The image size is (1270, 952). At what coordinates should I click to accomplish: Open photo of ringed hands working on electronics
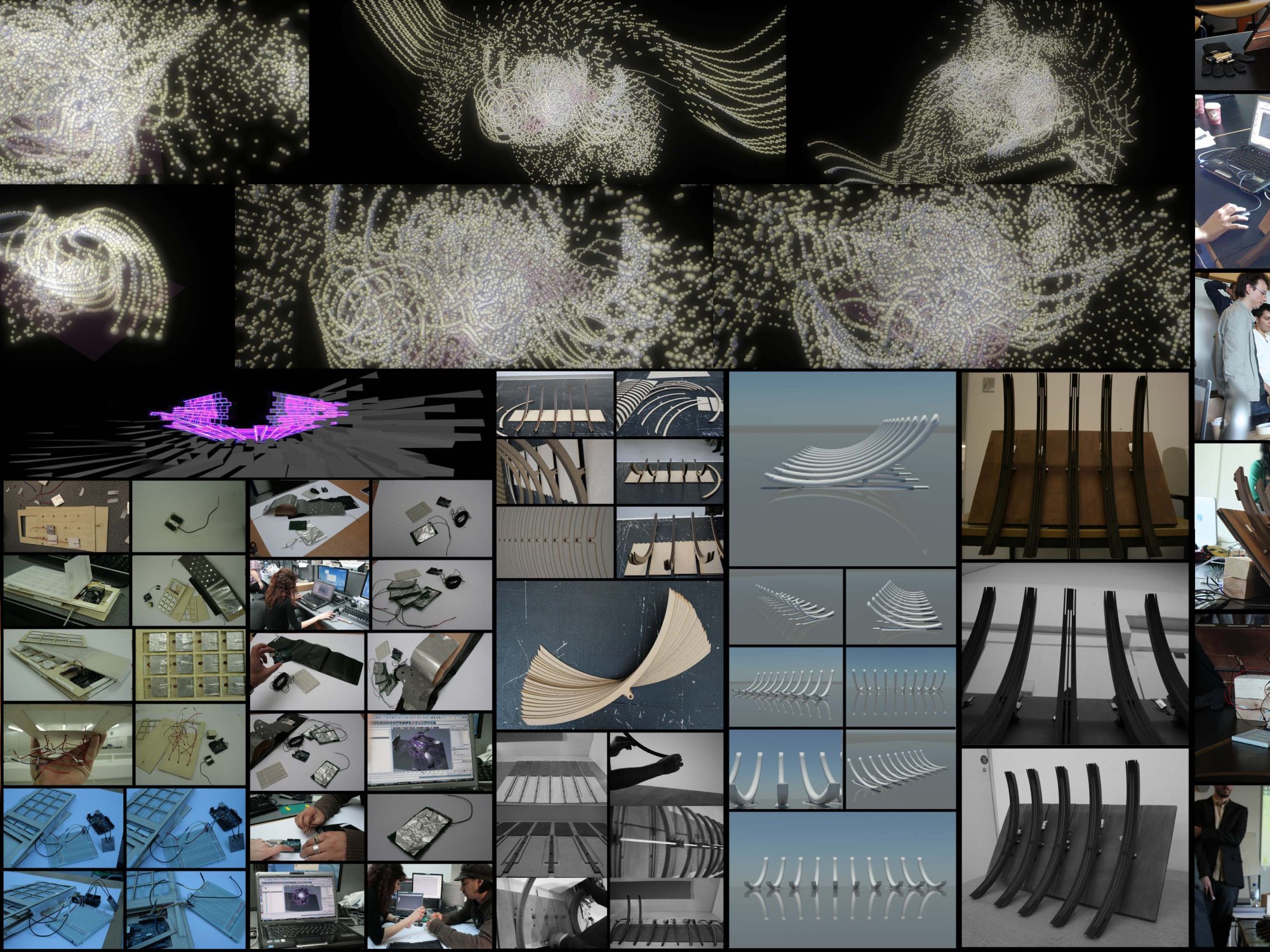[x=307, y=828]
